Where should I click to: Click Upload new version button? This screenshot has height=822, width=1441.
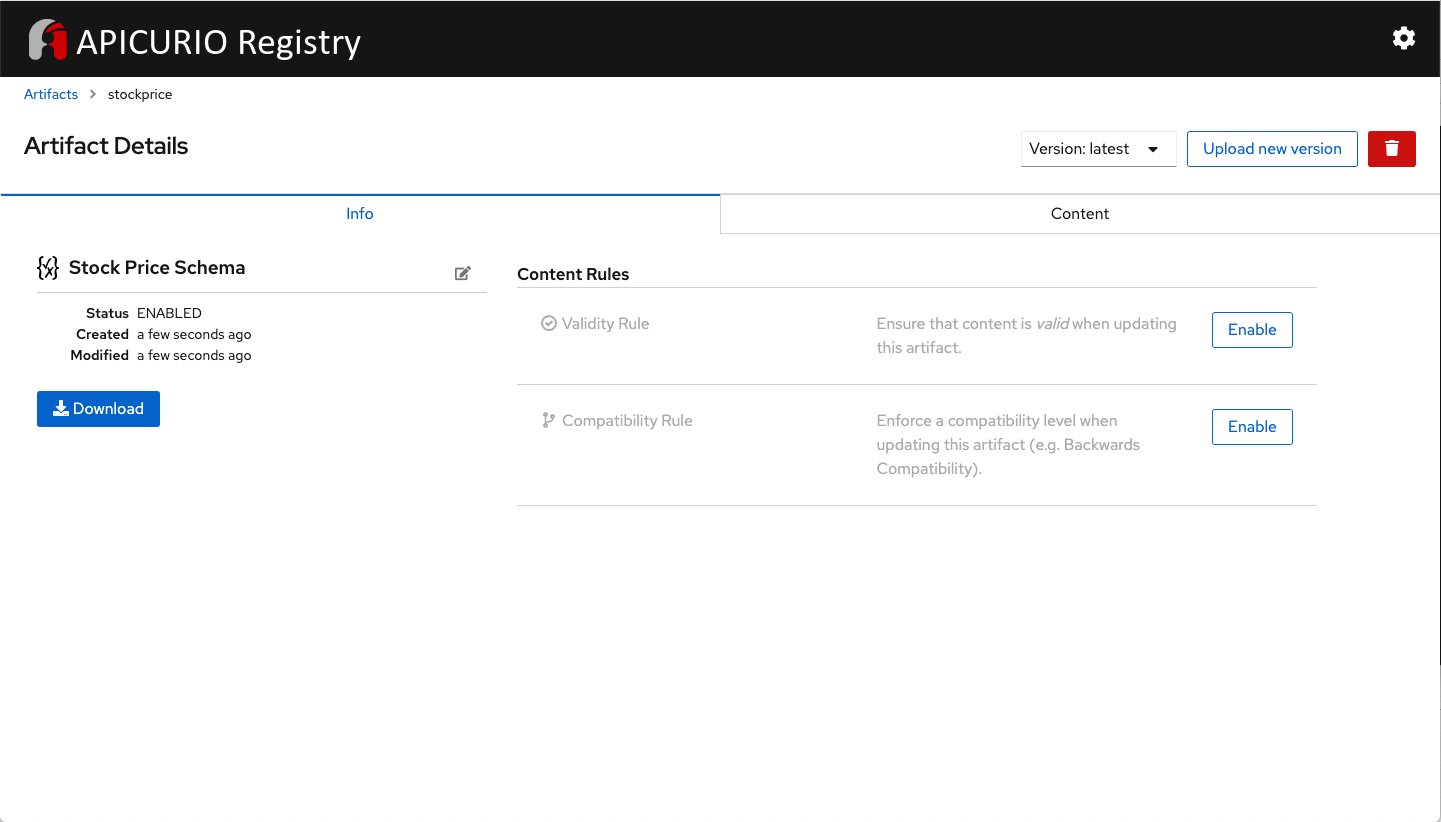point(1271,149)
